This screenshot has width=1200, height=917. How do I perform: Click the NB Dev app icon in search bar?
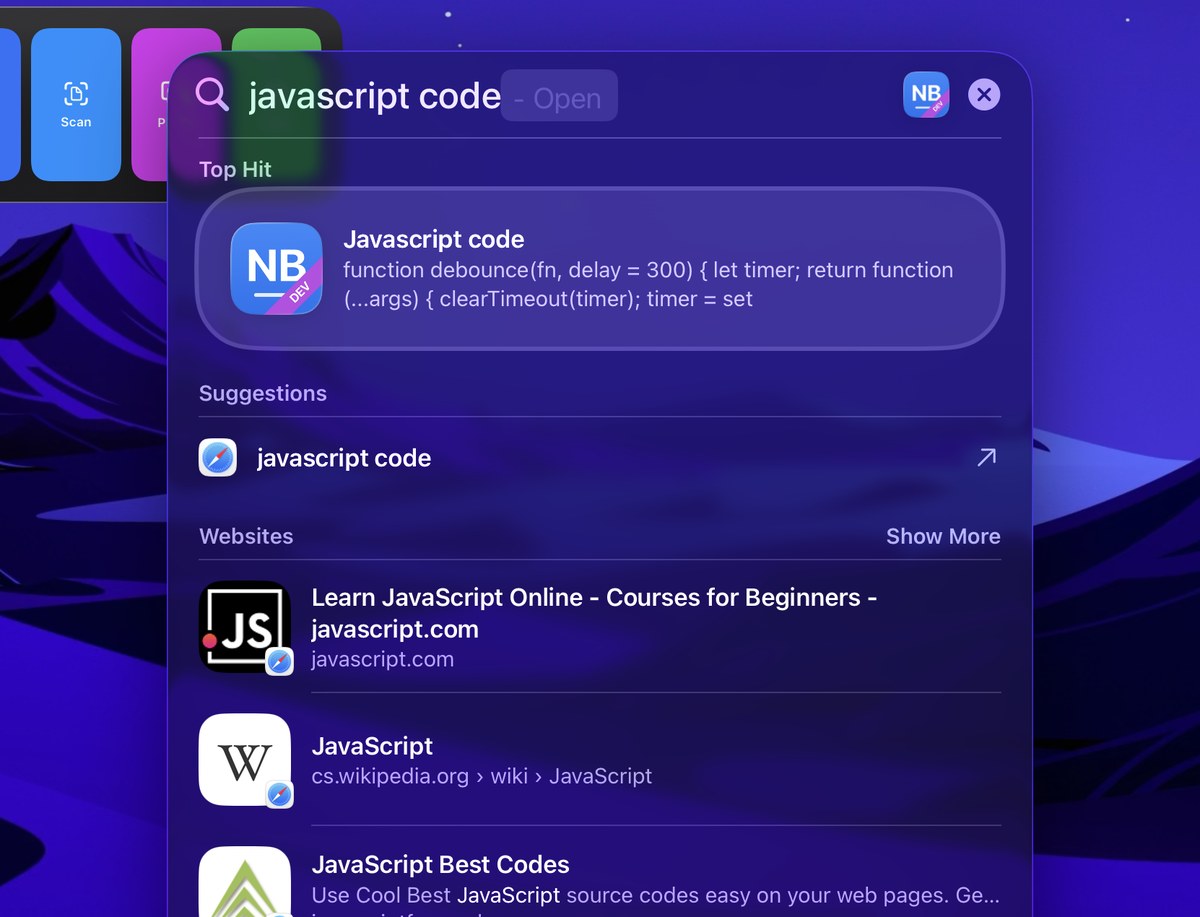coord(926,94)
